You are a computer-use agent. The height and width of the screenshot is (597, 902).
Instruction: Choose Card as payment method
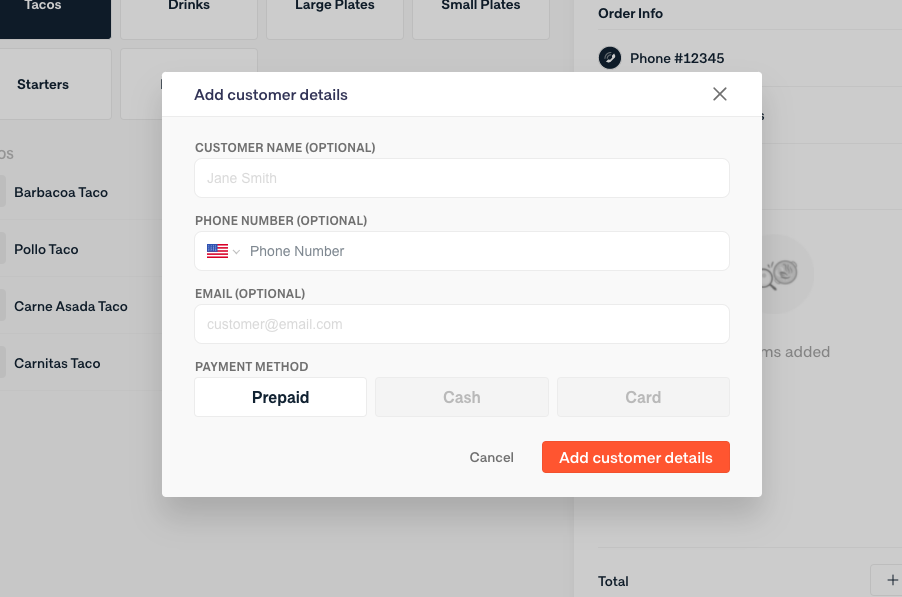point(643,397)
